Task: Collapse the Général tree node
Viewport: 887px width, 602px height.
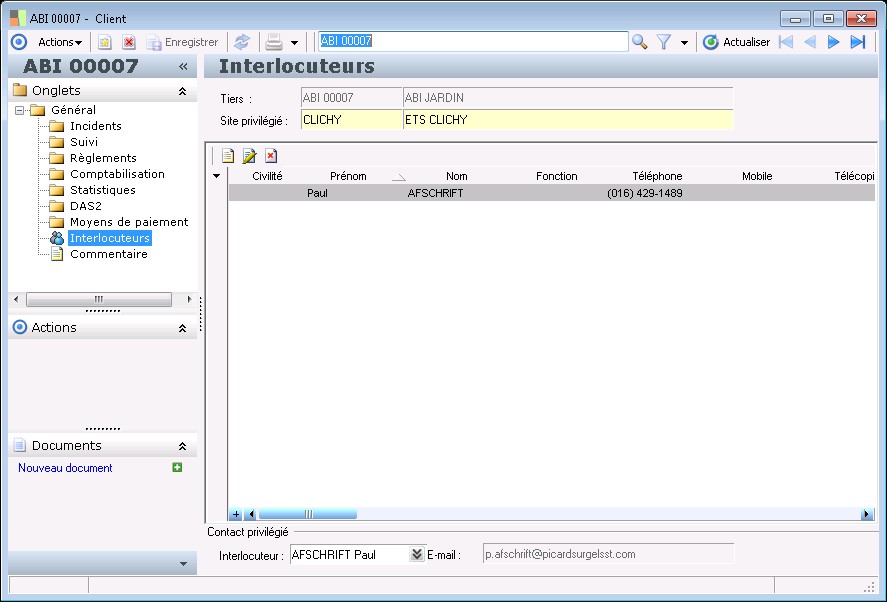Action: 20,110
